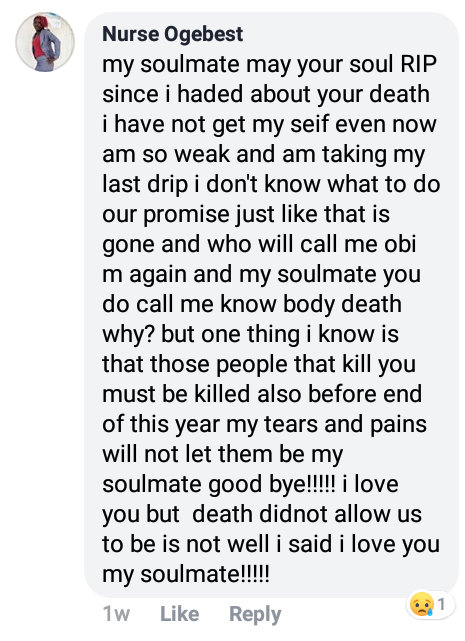Viewport: 465px width, 641px height.
Task: Select the final line 'my soulmate!!!!!'
Action: pyautogui.click(x=186, y=574)
